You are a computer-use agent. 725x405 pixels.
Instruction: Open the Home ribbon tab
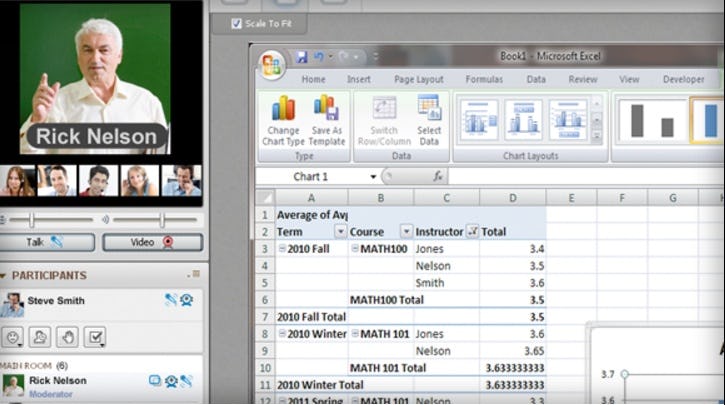tap(313, 80)
